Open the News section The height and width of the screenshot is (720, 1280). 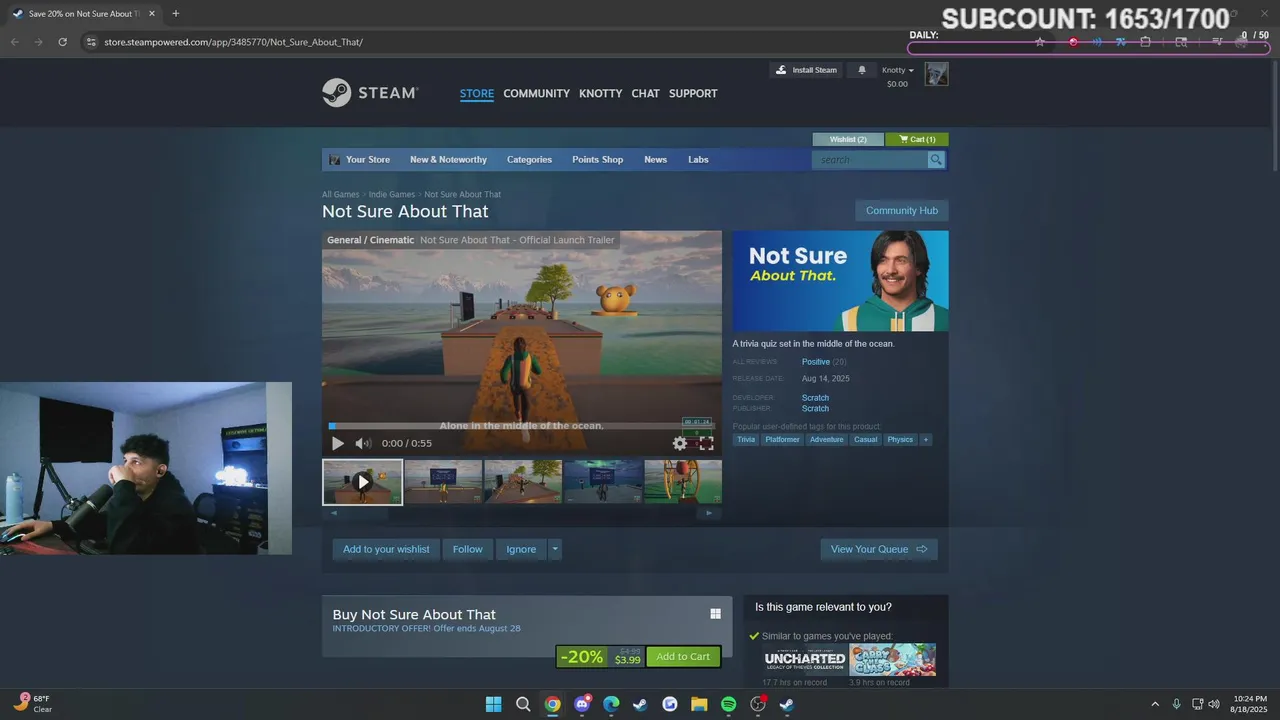point(655,160)
